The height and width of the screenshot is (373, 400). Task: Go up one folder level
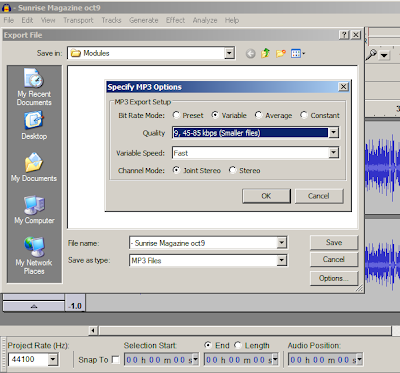[x=265, y=53]
